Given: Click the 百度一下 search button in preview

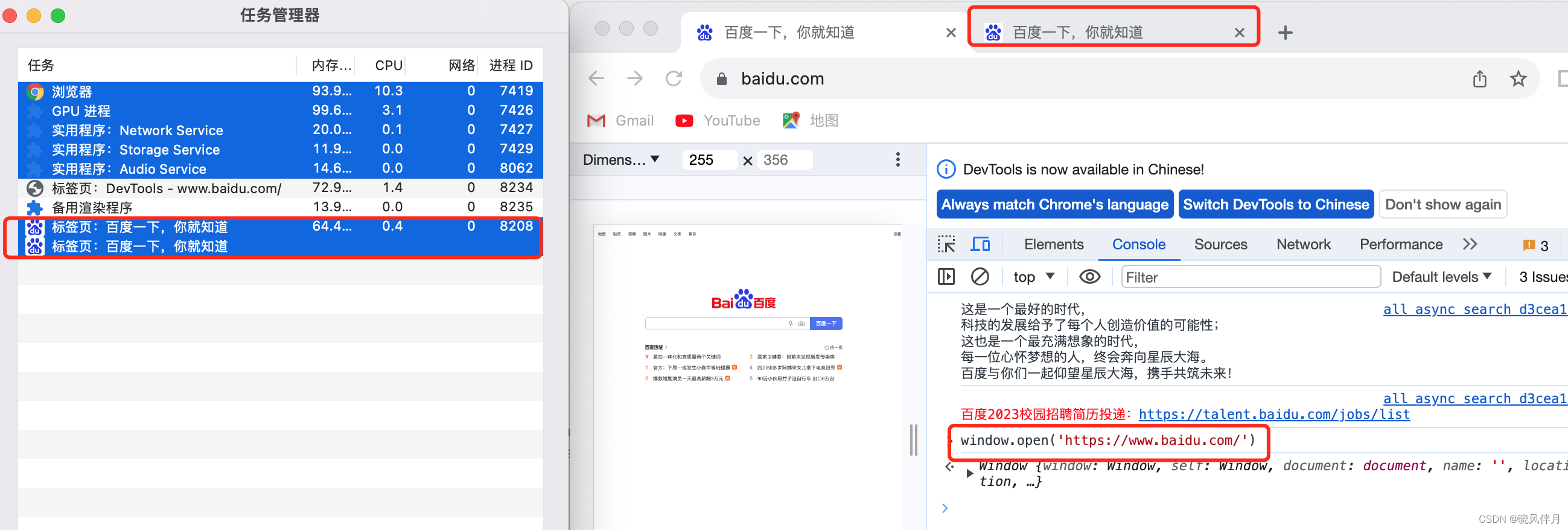Looking at the screenshot, I should pos(826,324).
